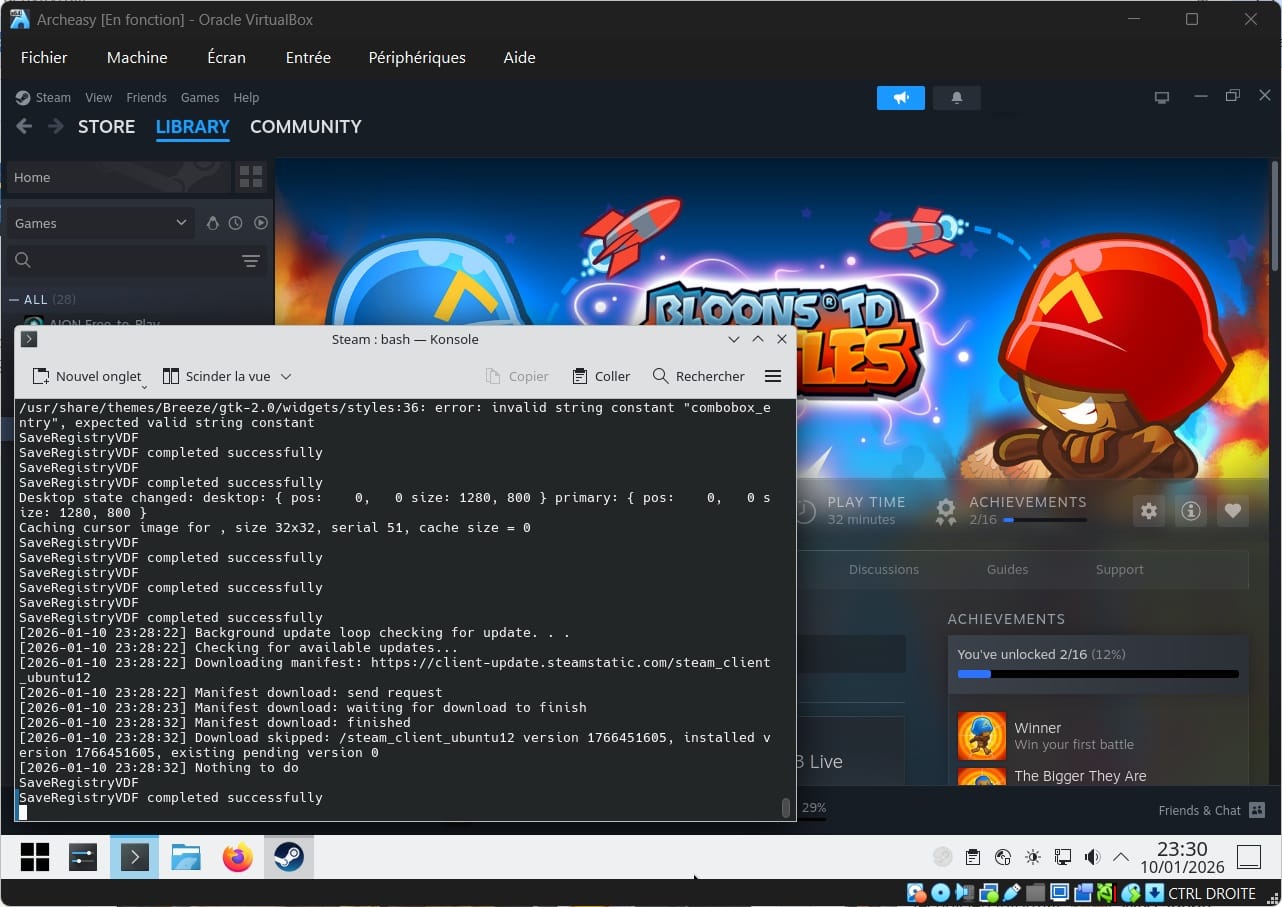This screenshot has height=907, width=1282.
Task: Open the Games collection dropdown
Action: (x=100, y=222)
